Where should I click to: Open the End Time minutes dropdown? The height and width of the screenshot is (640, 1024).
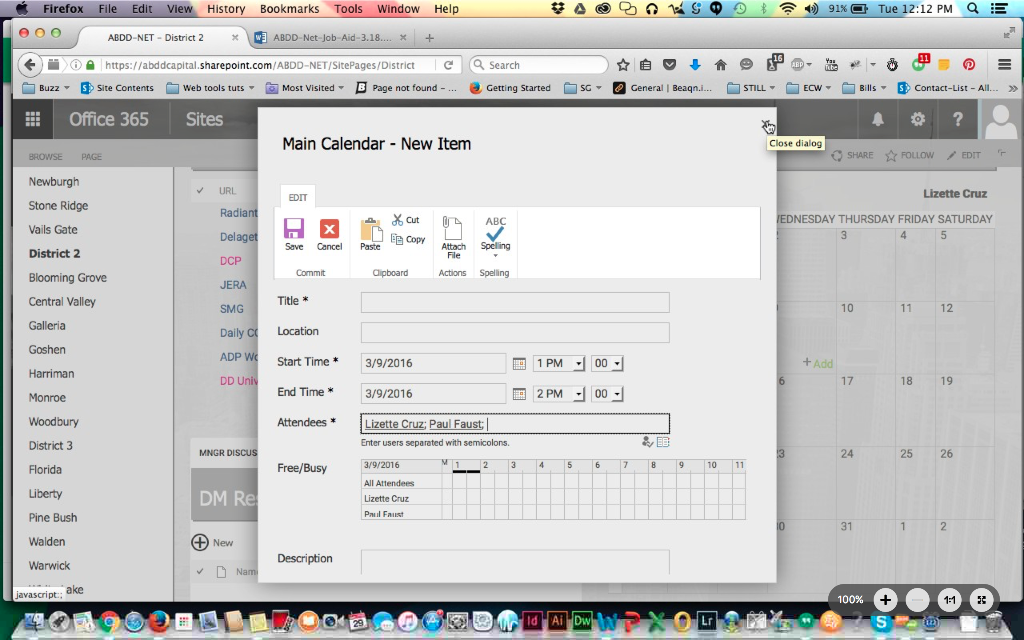[607, 394]
